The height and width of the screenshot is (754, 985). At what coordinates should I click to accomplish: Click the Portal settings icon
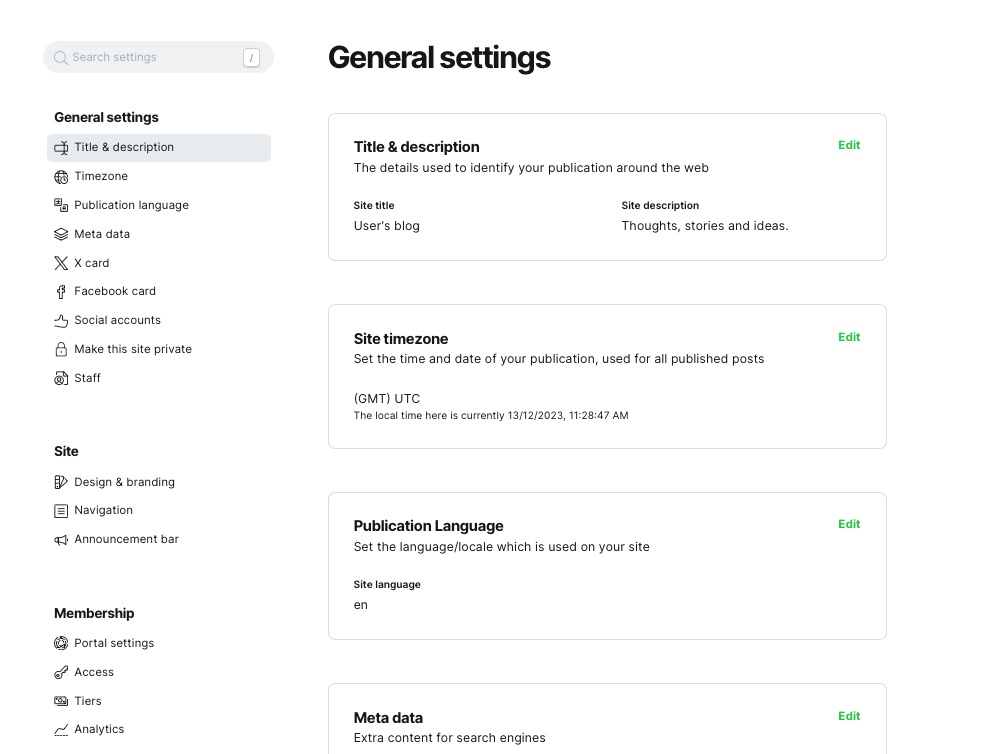pos(61,643)
